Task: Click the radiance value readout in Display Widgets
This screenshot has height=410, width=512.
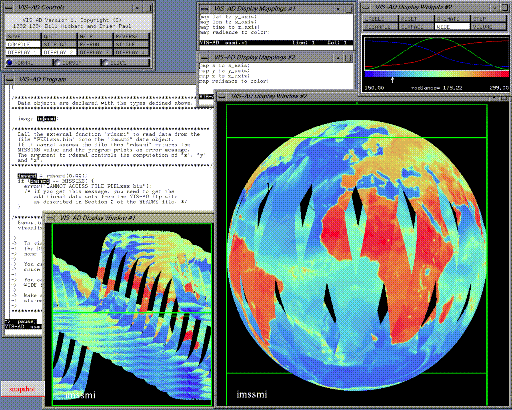Action: click(x=437, y=88)
